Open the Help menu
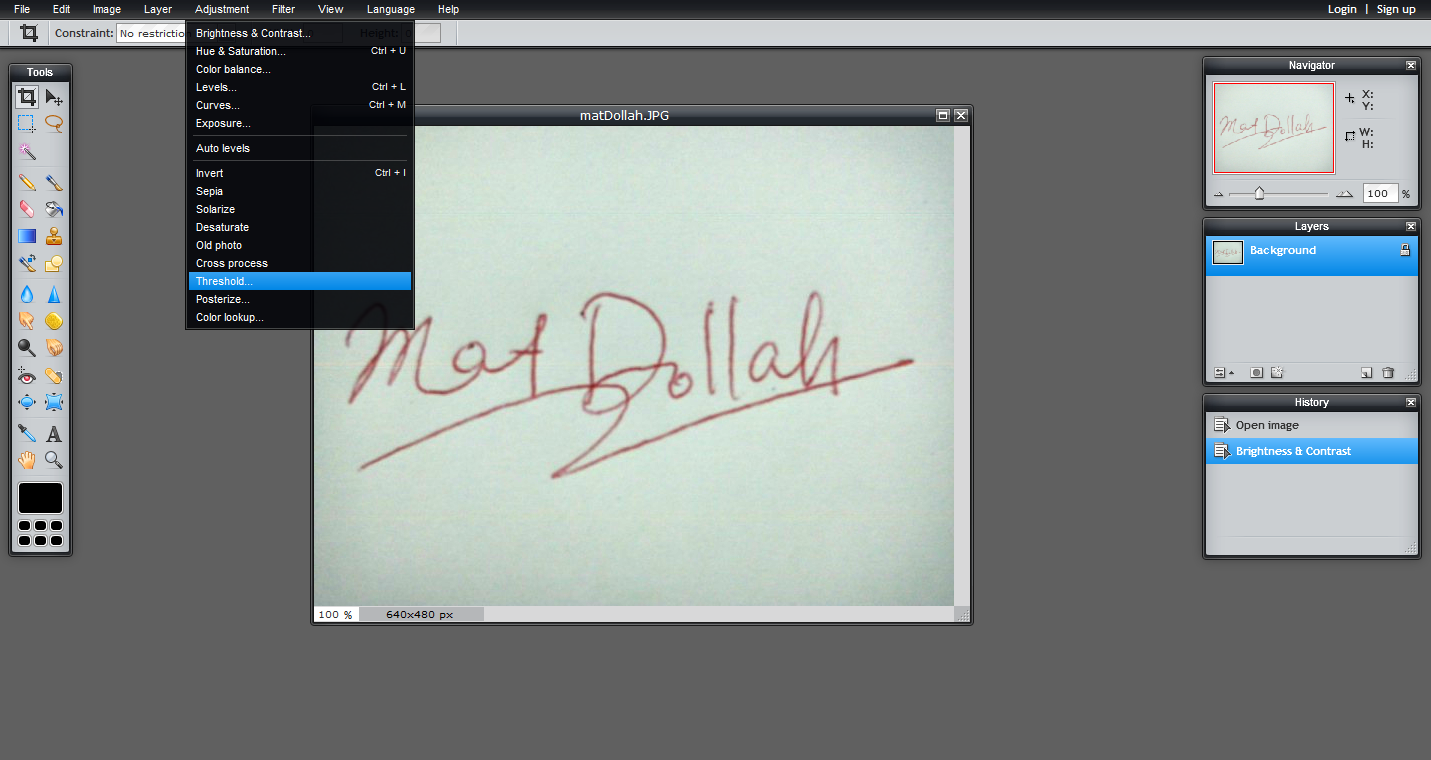This screenshot has height=760, width=1431. [x=449, y=9]
